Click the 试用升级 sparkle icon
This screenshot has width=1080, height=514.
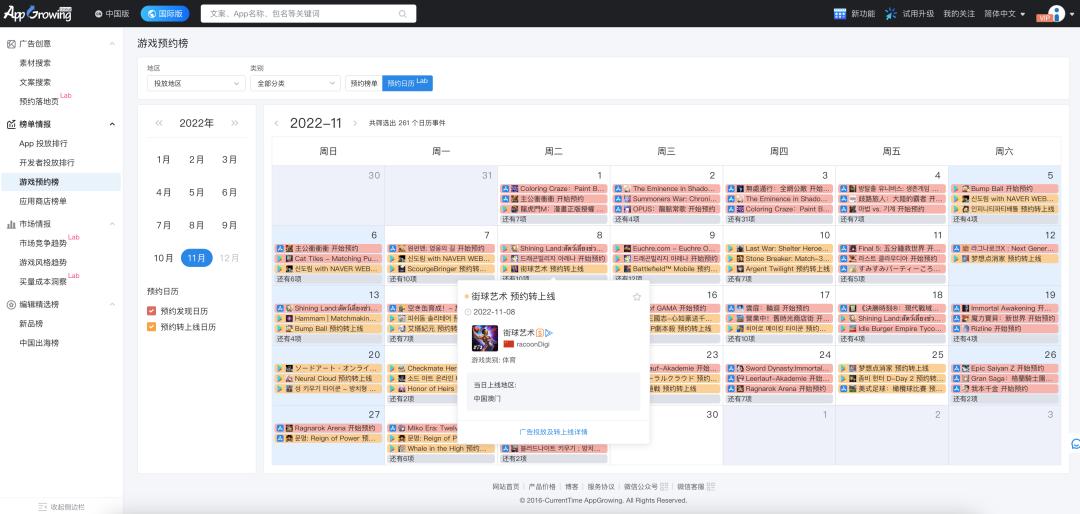point(891,14)
